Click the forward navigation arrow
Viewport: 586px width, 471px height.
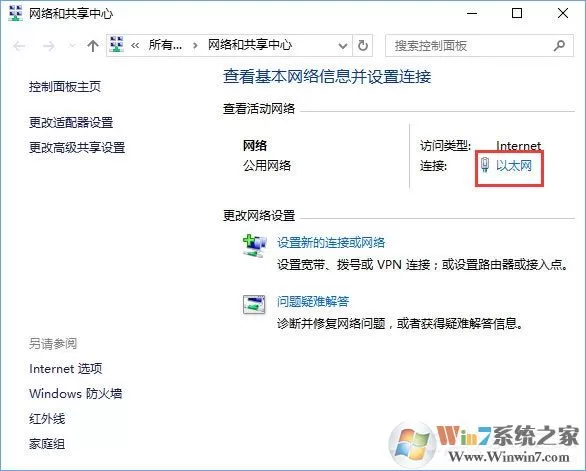point(49,46)
